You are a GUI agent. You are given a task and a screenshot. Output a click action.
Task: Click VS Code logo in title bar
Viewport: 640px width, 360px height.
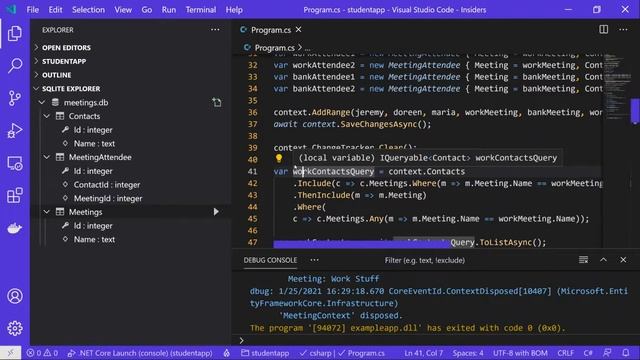coord(11,9)
